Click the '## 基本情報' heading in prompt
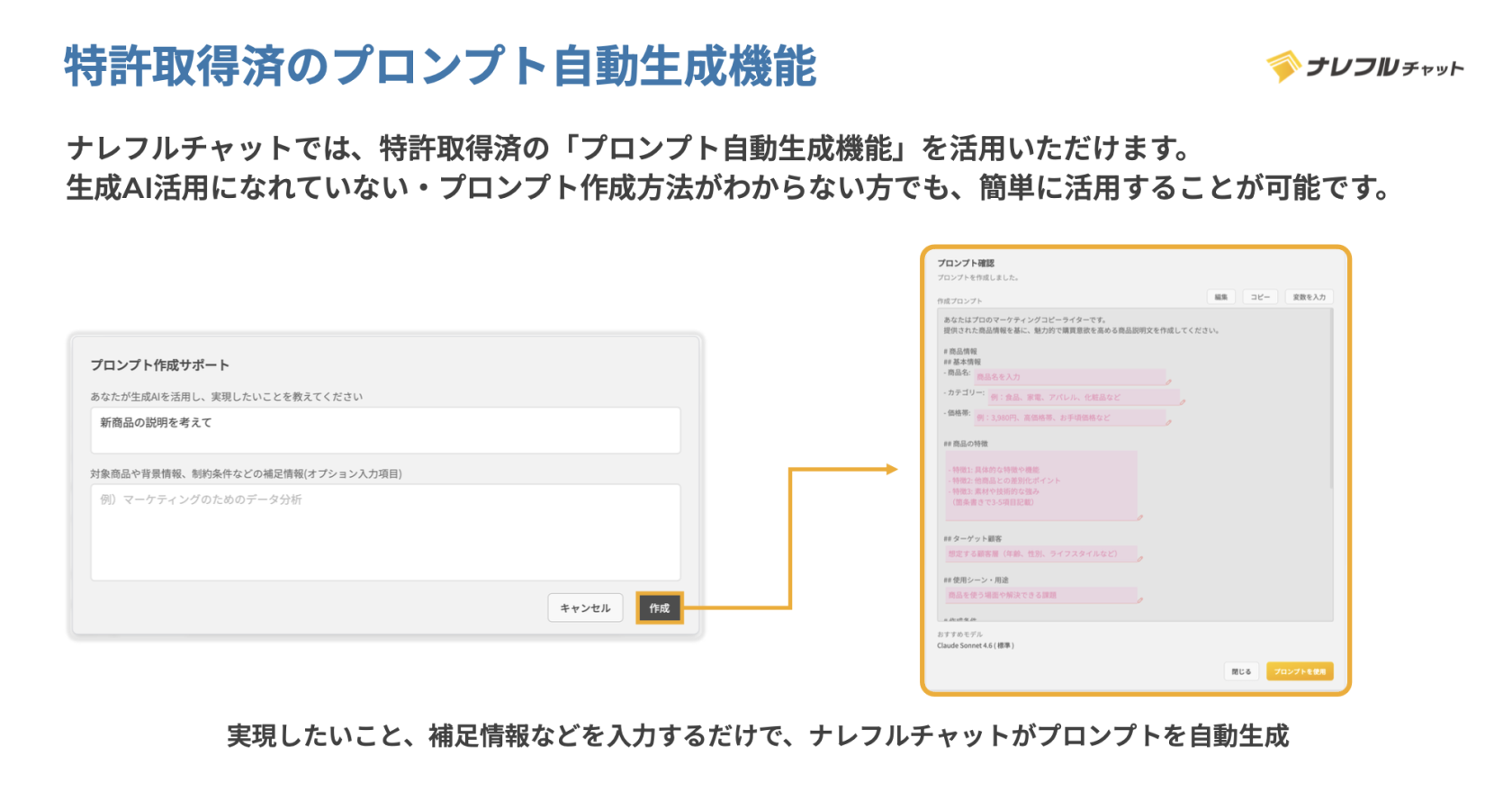 click(x=962, y=362)
